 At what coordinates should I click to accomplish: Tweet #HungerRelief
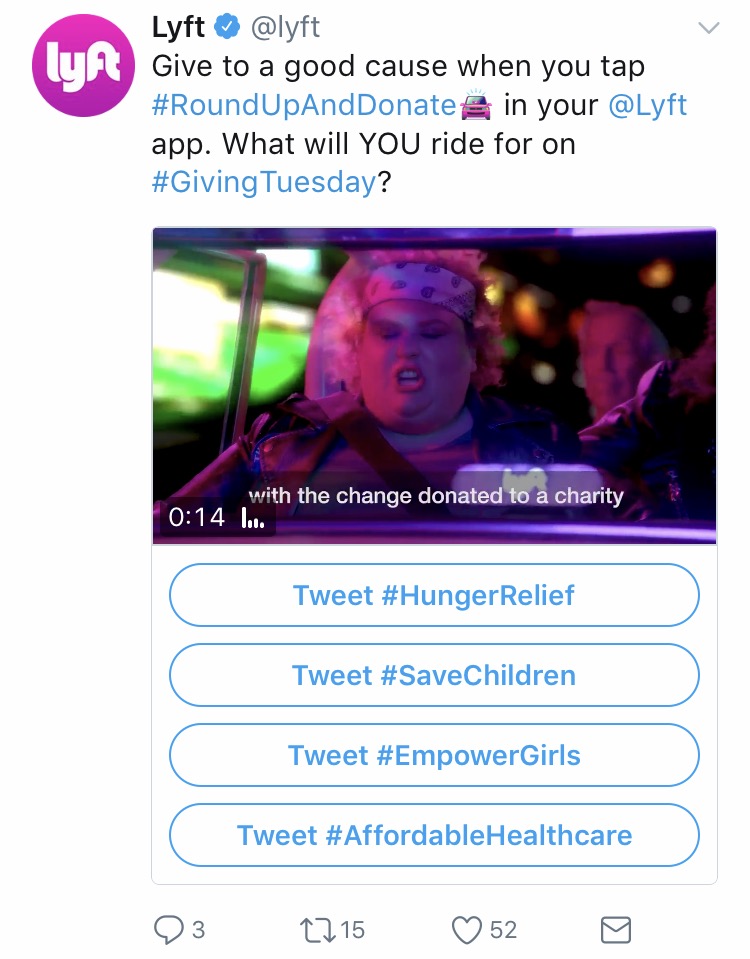point(434,594)
